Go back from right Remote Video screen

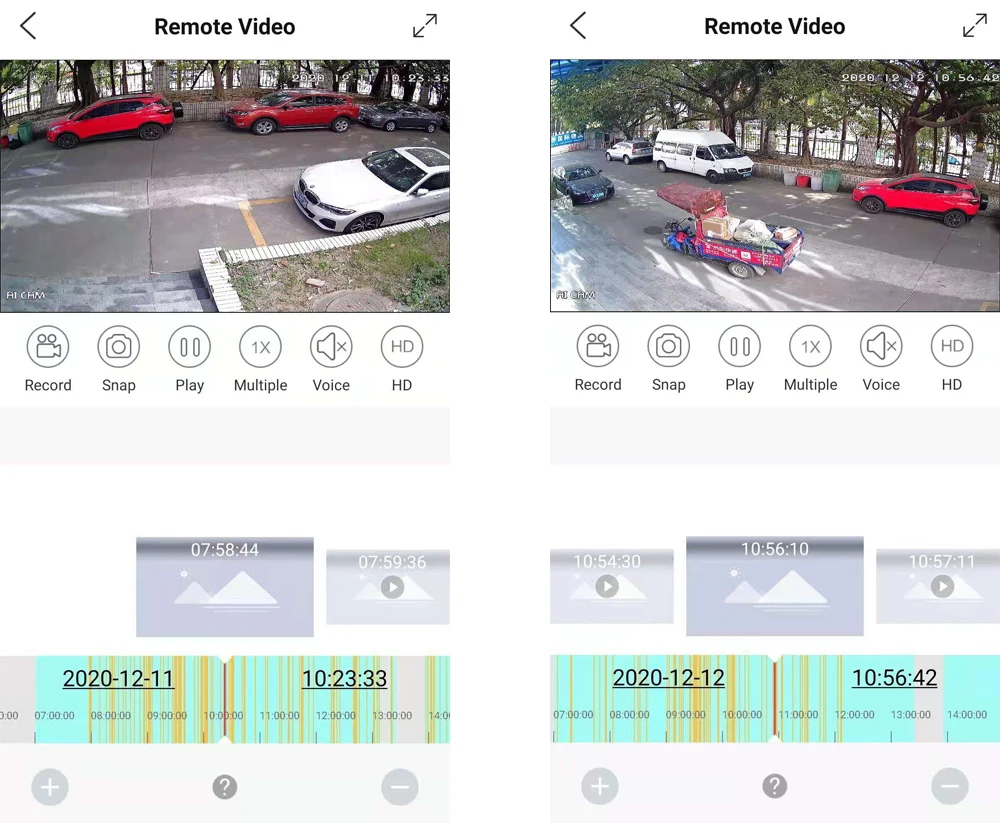click(x=578, y=26)
